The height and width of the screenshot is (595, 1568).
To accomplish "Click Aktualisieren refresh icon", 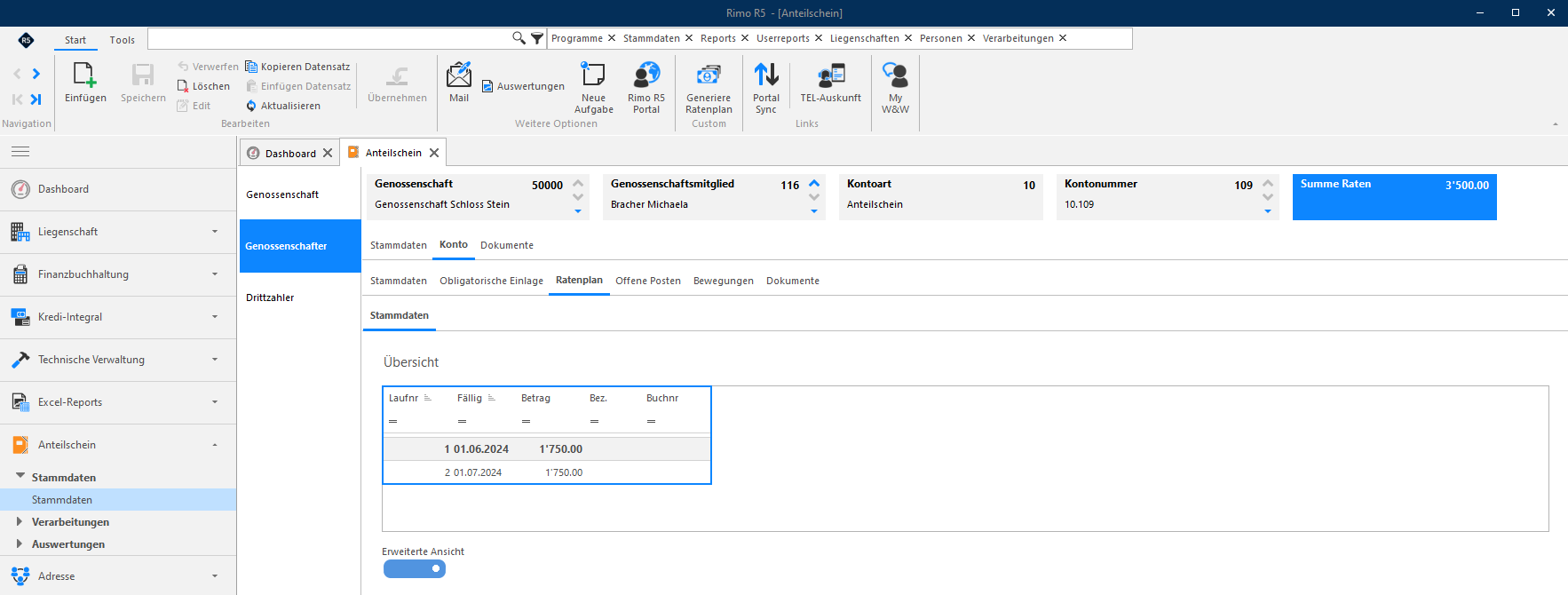I will [x=251, y=106].
